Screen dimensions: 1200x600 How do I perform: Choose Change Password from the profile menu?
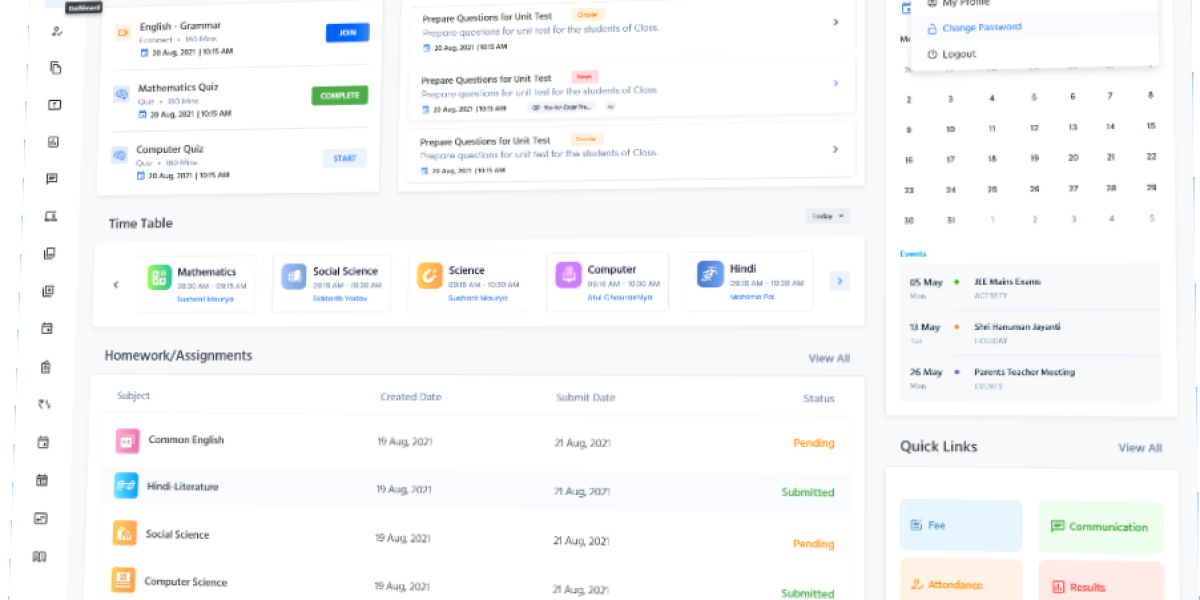point(981,28)
